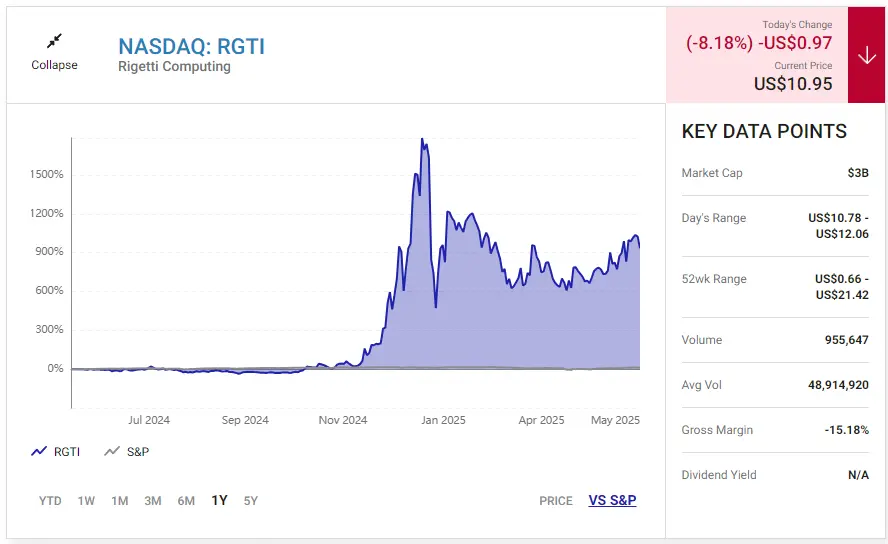The height and width of the screenshot is (544, 888).
Task: Click the Jan 2025 x-axis label
Action: pos(443,420)
